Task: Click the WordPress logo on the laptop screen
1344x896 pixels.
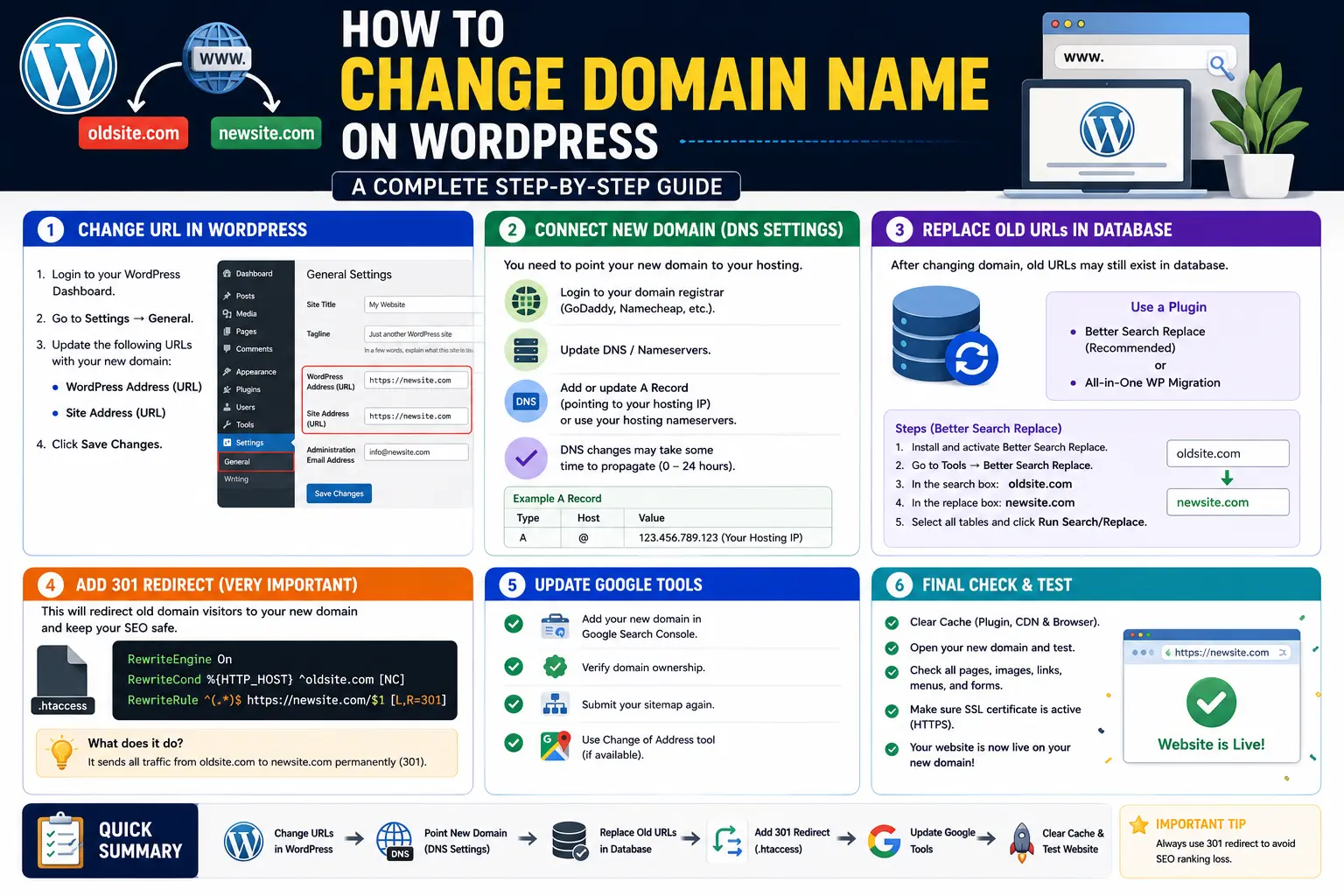Action: tap(1107, 130)
